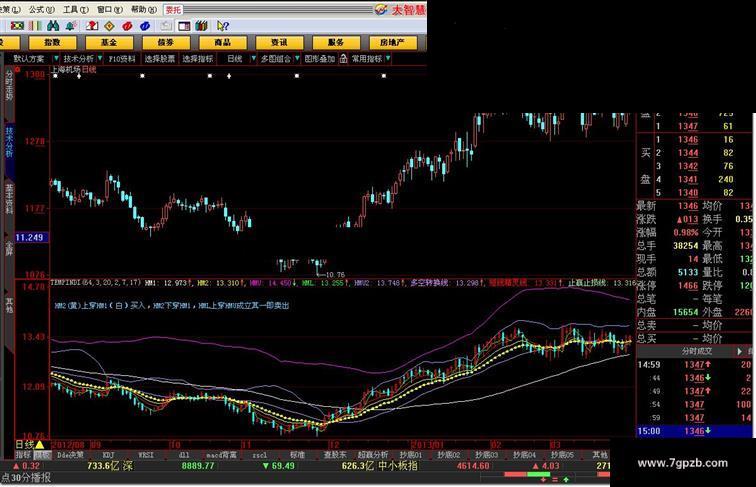Click 选择股票 toolbar item

(160, 59)
